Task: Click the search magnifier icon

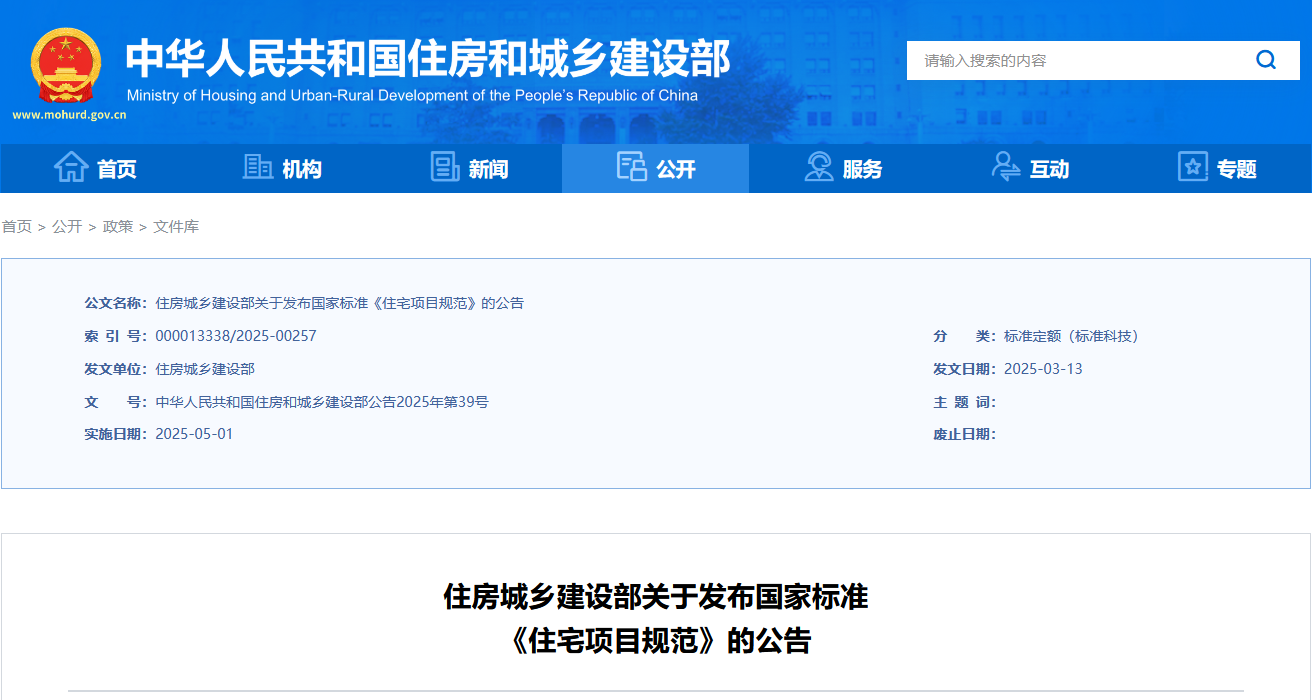Action: coord(1266,60)
